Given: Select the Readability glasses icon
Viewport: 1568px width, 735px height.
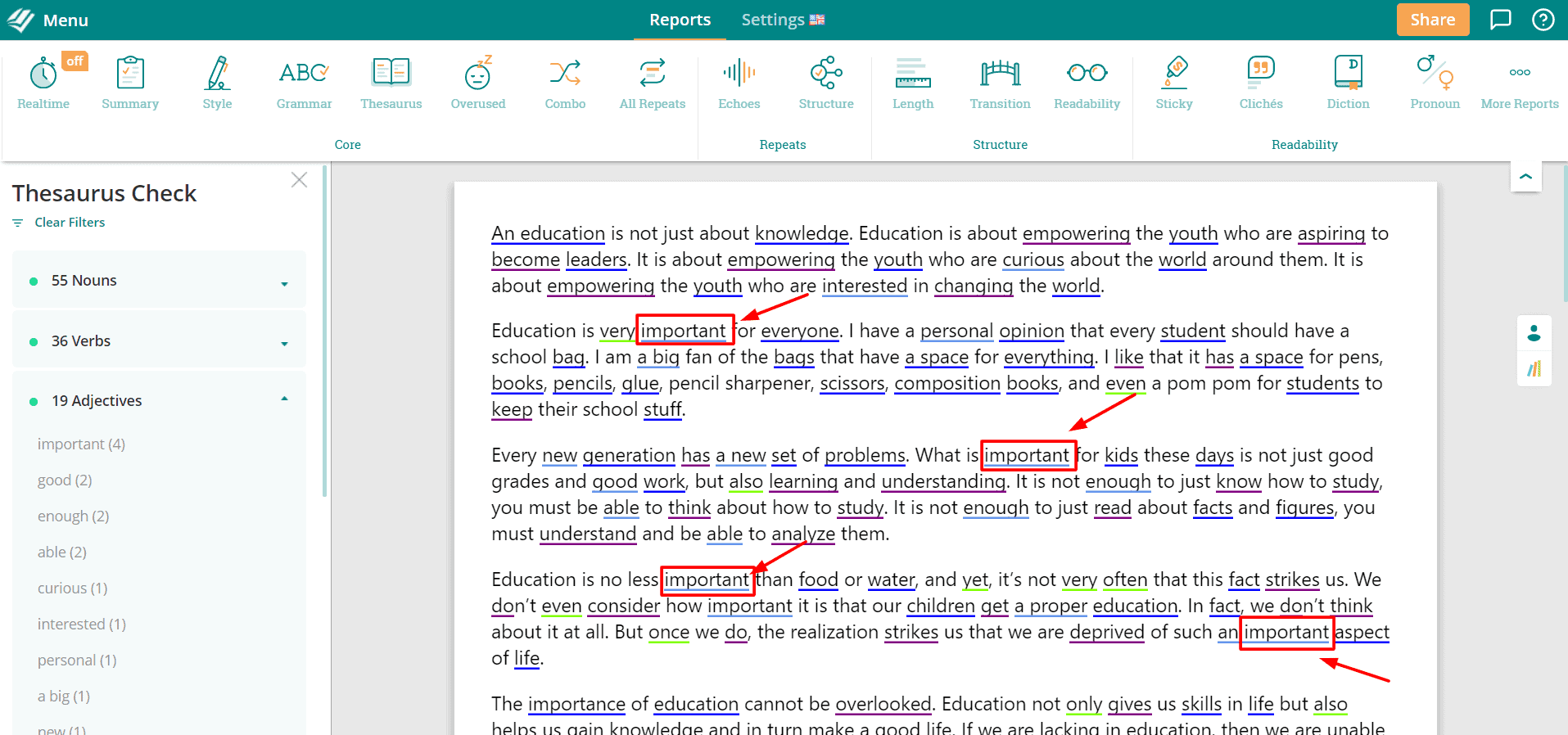Looking at the screenshot, I should 1087,74.
